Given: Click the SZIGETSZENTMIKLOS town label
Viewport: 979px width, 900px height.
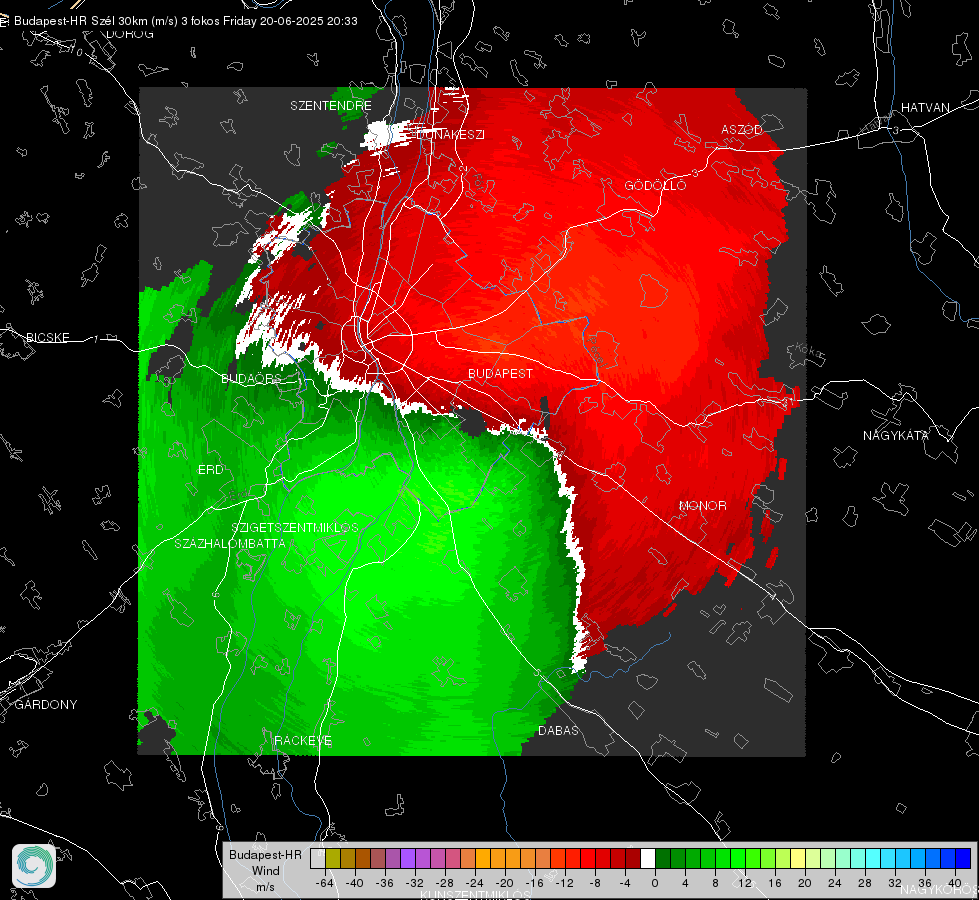Looking at the screenshot, I should tap(295, 528).
